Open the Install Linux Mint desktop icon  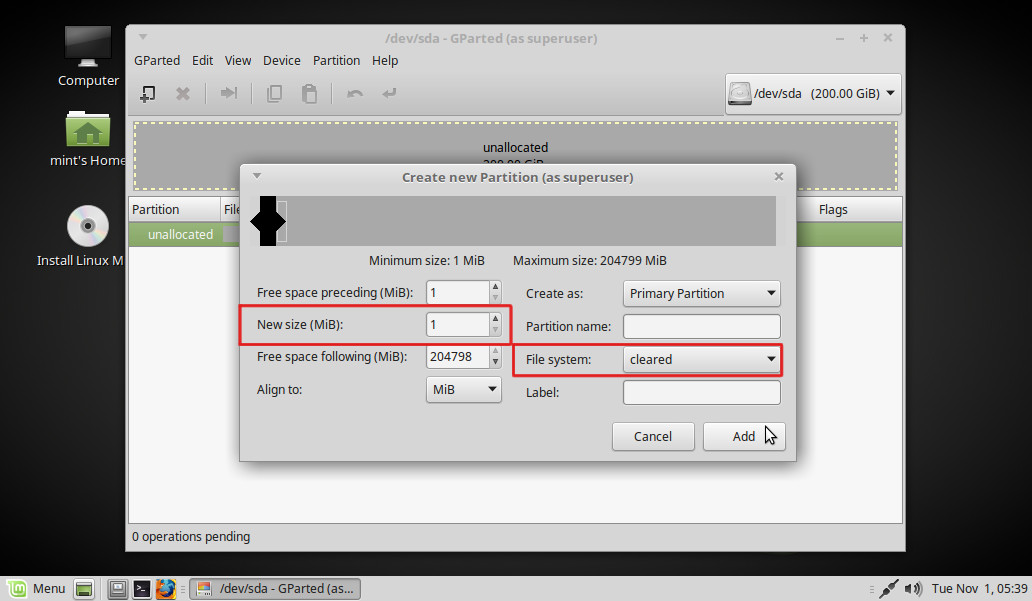(x=87, y=226)
